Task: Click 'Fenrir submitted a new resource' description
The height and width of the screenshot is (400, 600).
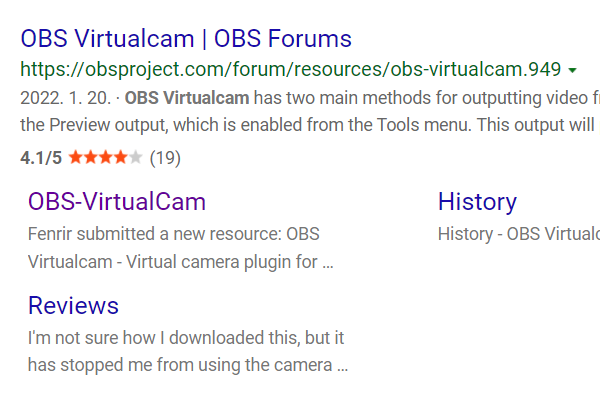Action: click(174, 234)
